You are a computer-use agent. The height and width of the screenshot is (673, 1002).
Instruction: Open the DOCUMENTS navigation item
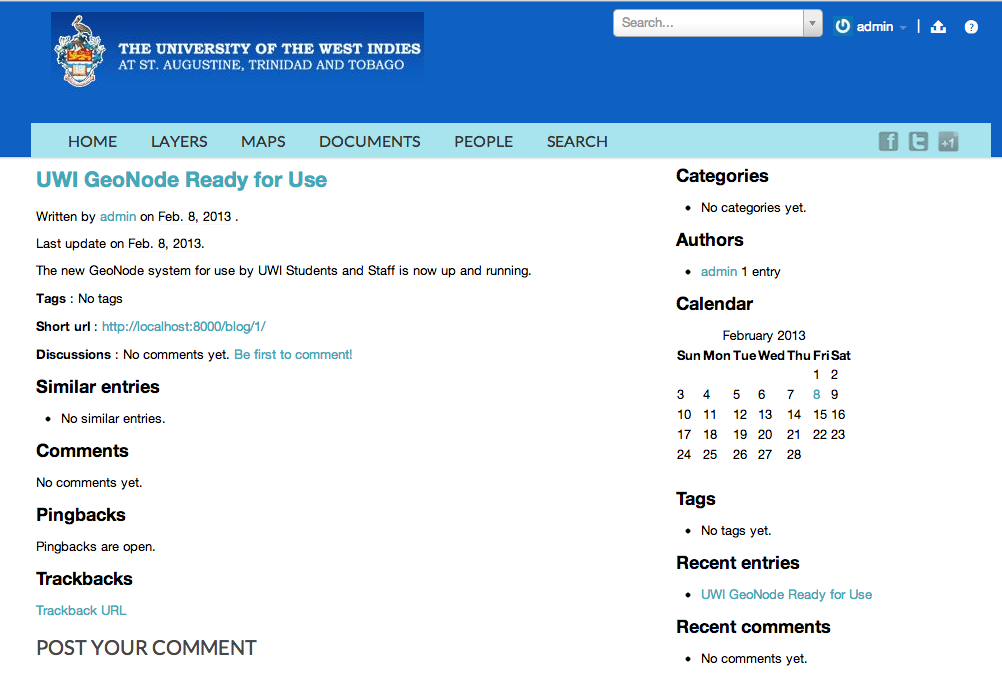[x=369, y=141]
